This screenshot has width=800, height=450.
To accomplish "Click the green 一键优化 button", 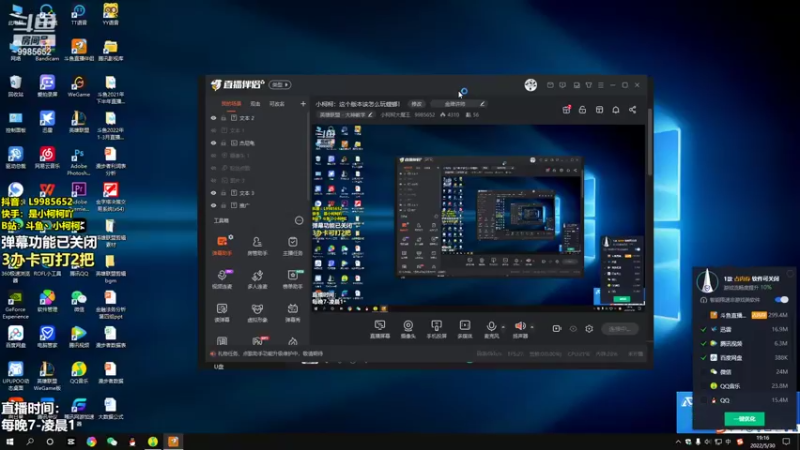I will point(744,419).
